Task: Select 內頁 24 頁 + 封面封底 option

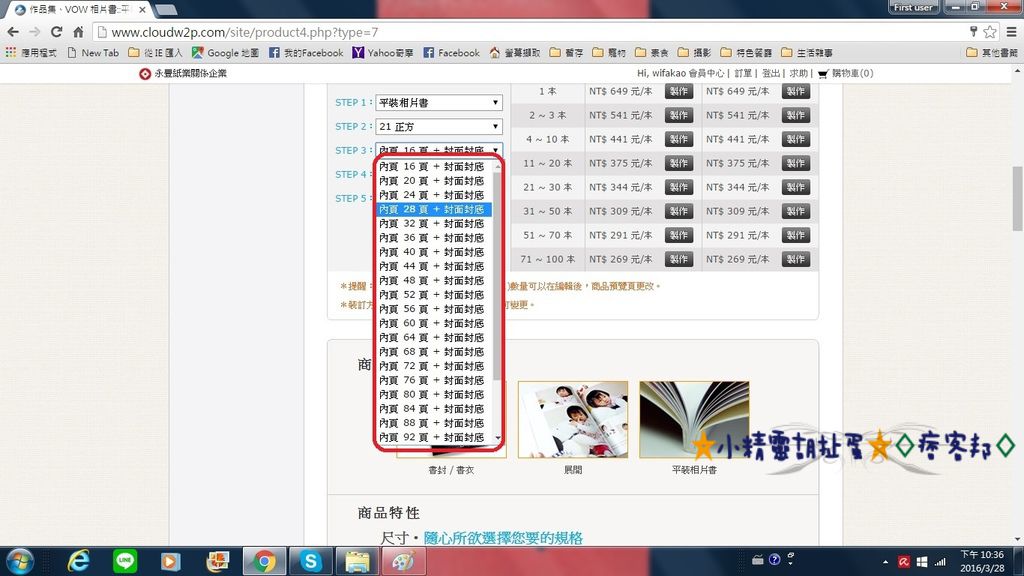Action: coord(432,195)
